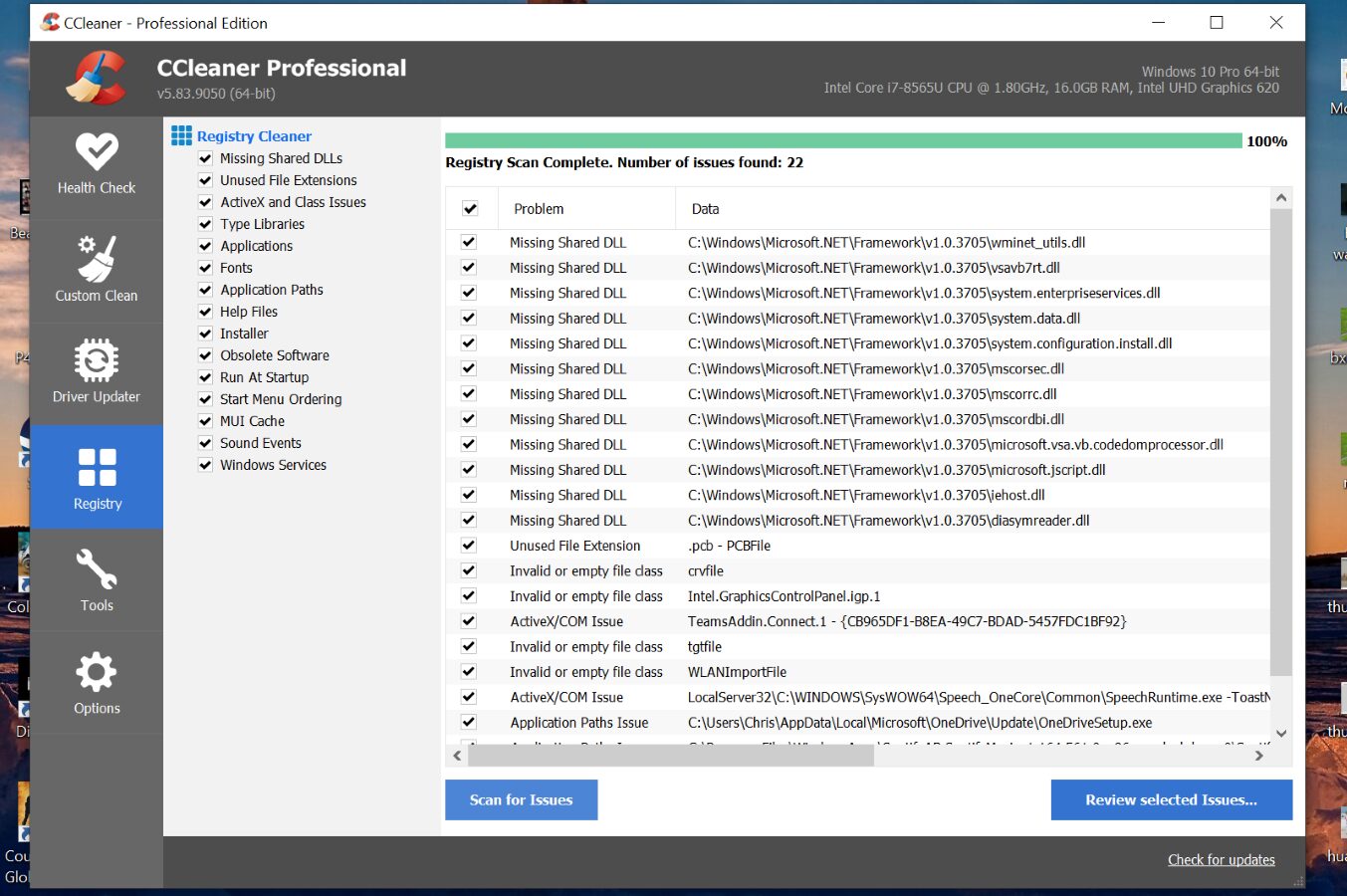Disable the Type Libraries option
Image resolution: width=1347 pixels, height=896 pixels.
pos(205,224)
